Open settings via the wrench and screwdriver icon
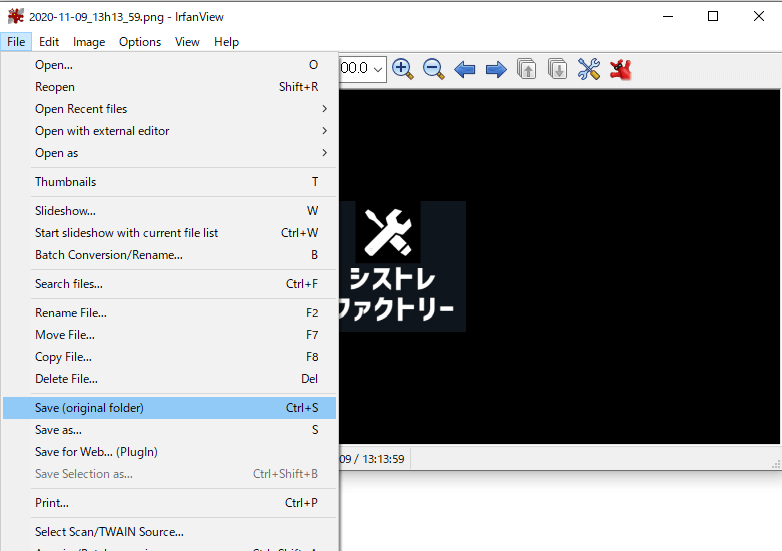The width and height of the screenshot is (782, 551). click(589, 69)
